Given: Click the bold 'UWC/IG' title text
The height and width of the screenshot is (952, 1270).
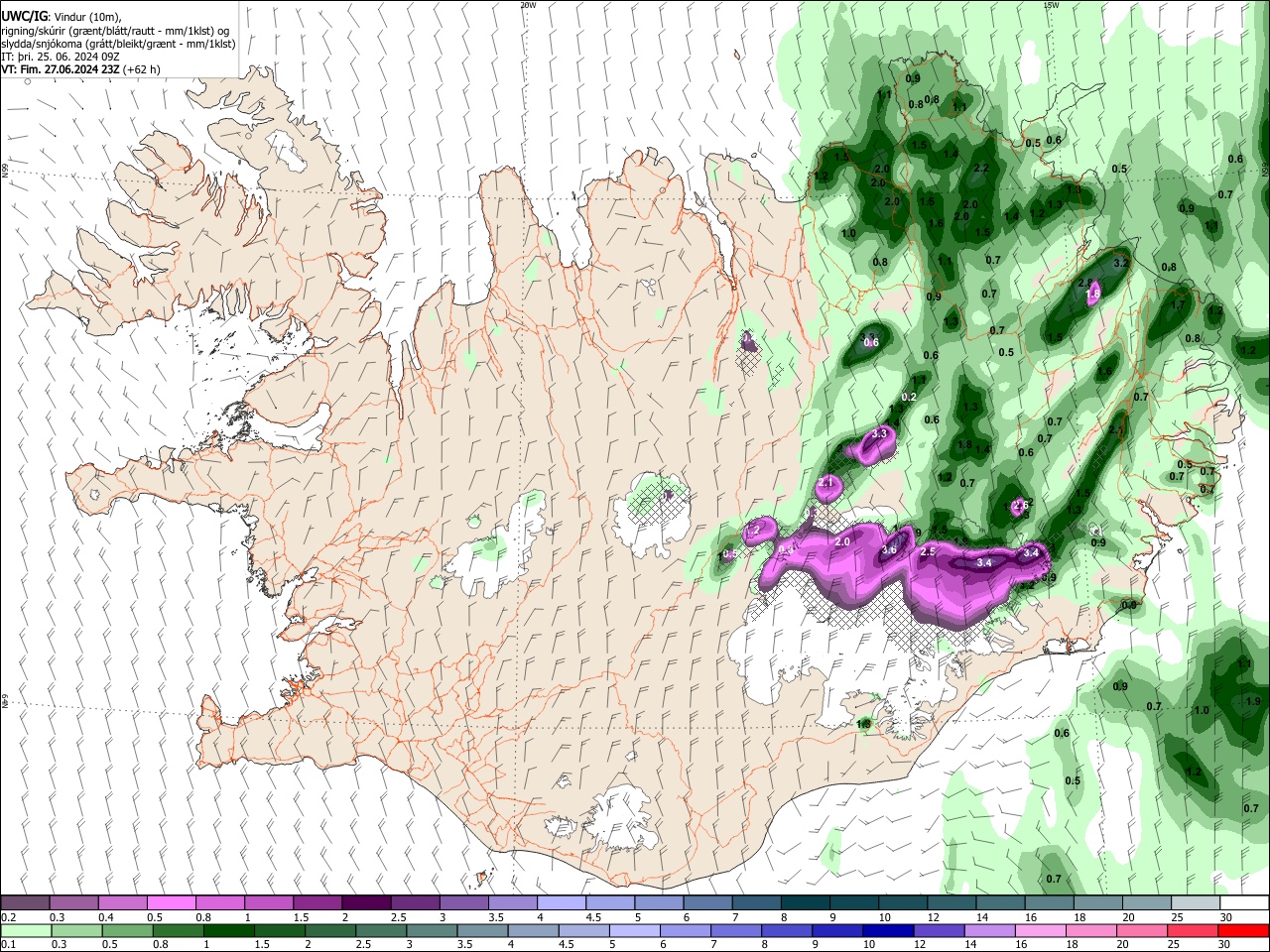Looking at the screenshot, I should [24, 17].
